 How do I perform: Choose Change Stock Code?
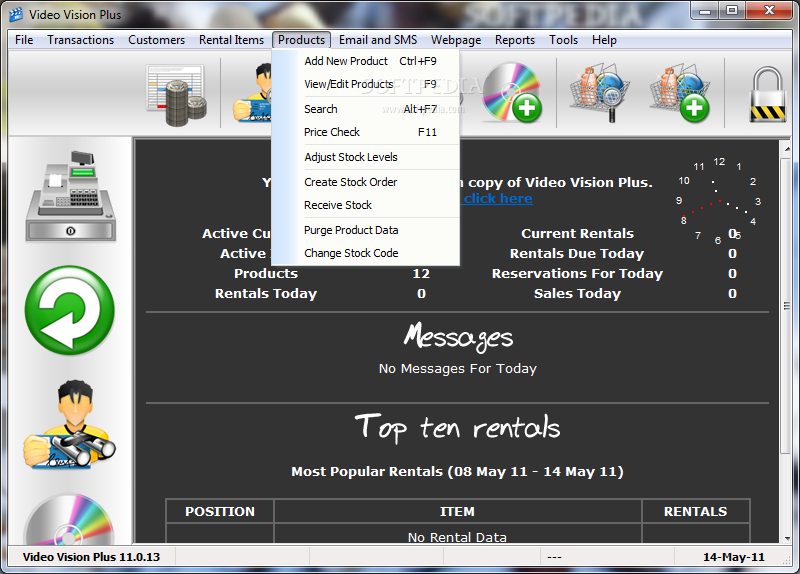(366, 253)
